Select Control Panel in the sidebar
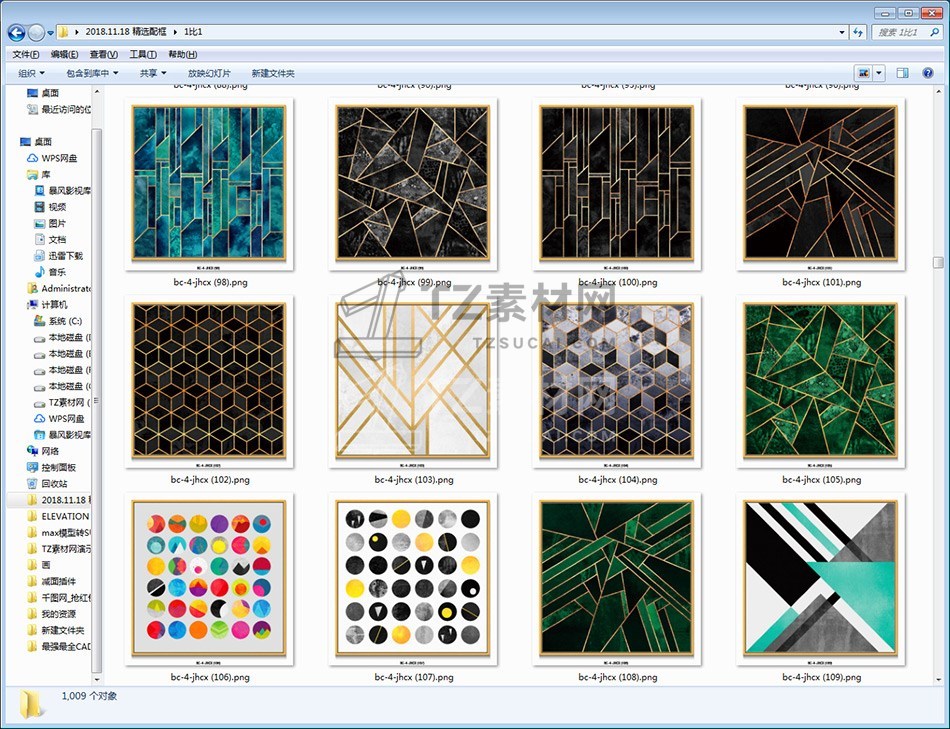 (x=58, y=467)
